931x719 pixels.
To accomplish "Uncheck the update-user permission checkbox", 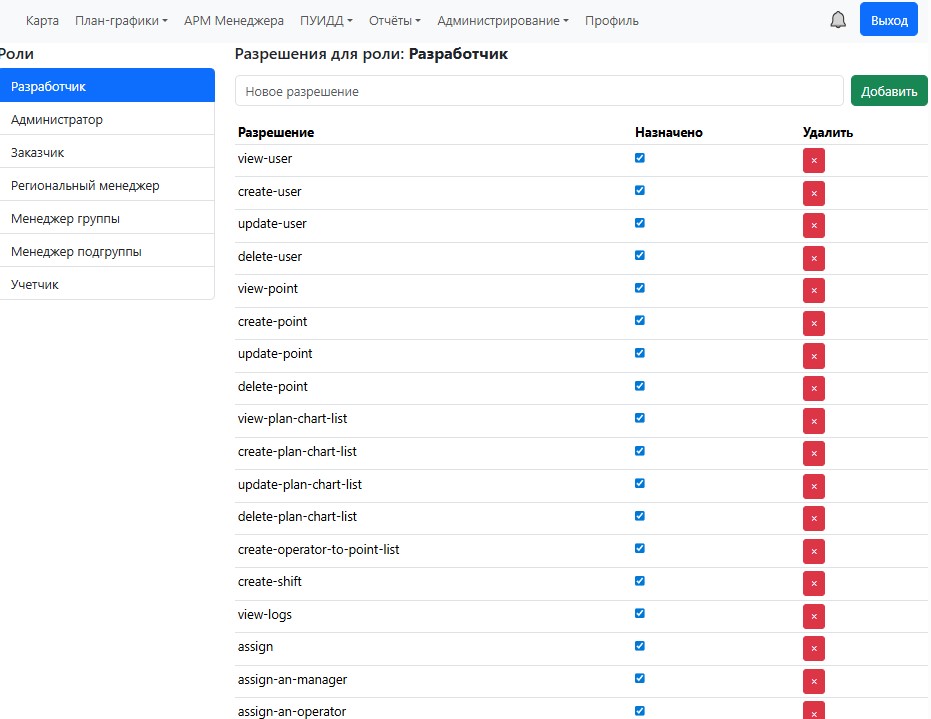I will click(x=640, y=223).
